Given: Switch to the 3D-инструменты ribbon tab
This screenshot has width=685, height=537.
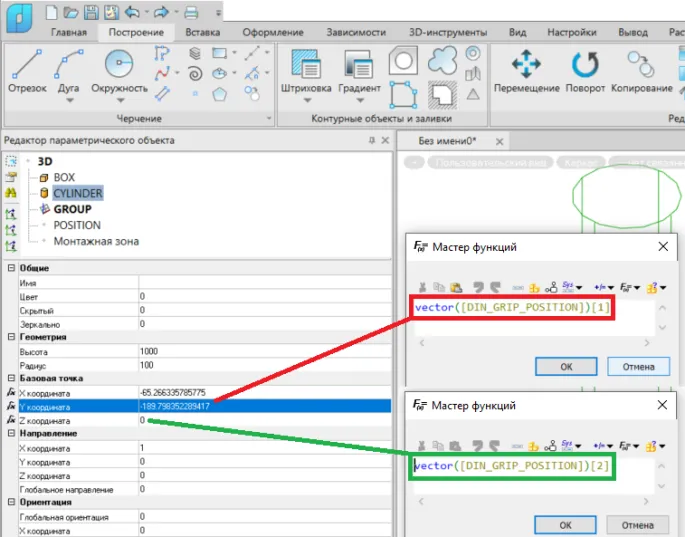Looking at the screenshot, I should tap(446, 32).
